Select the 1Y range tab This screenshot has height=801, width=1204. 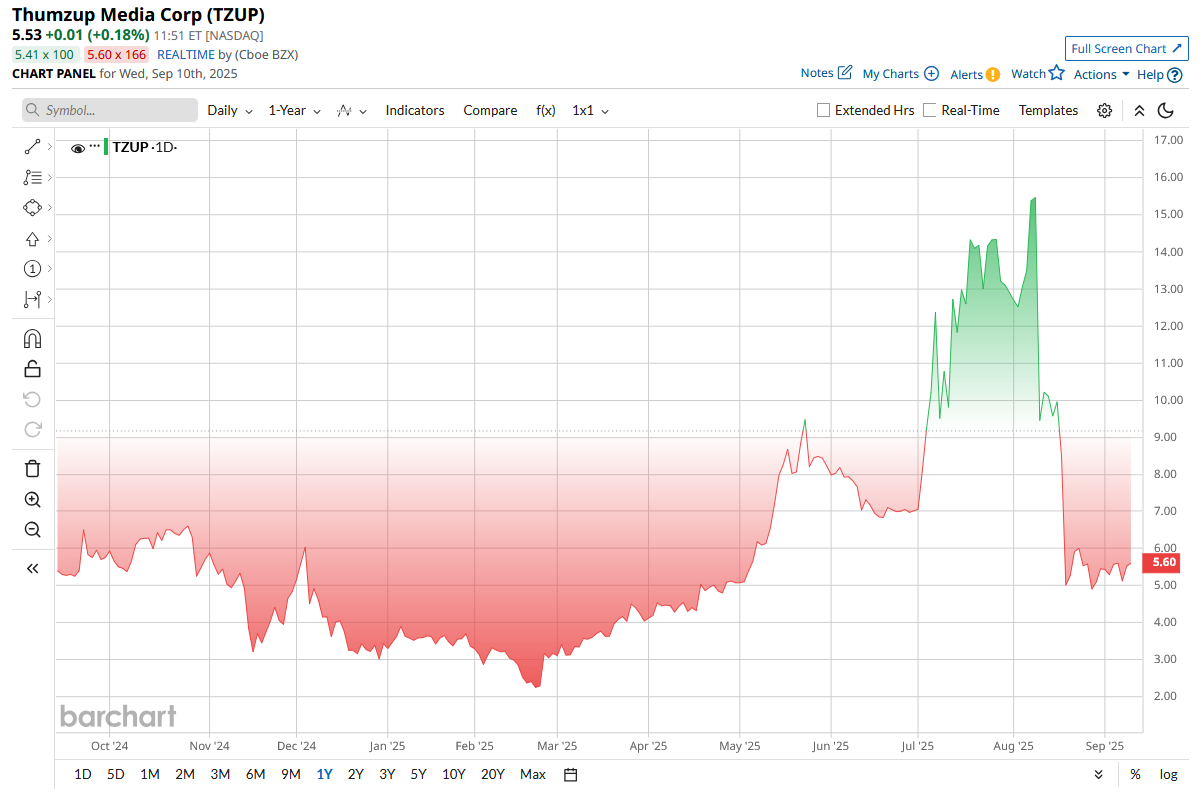324,774
